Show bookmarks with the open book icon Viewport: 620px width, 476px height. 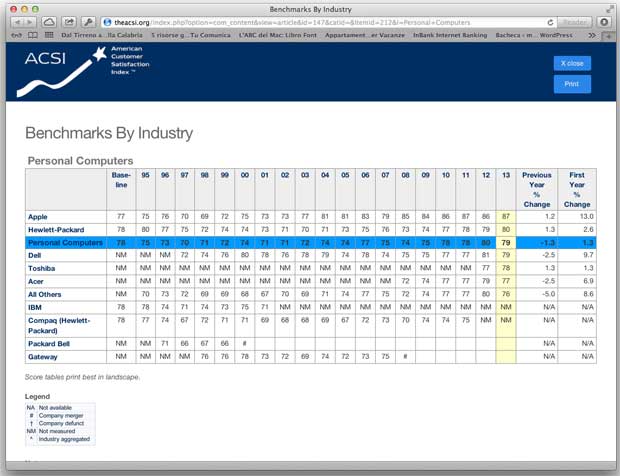[30, 35]
